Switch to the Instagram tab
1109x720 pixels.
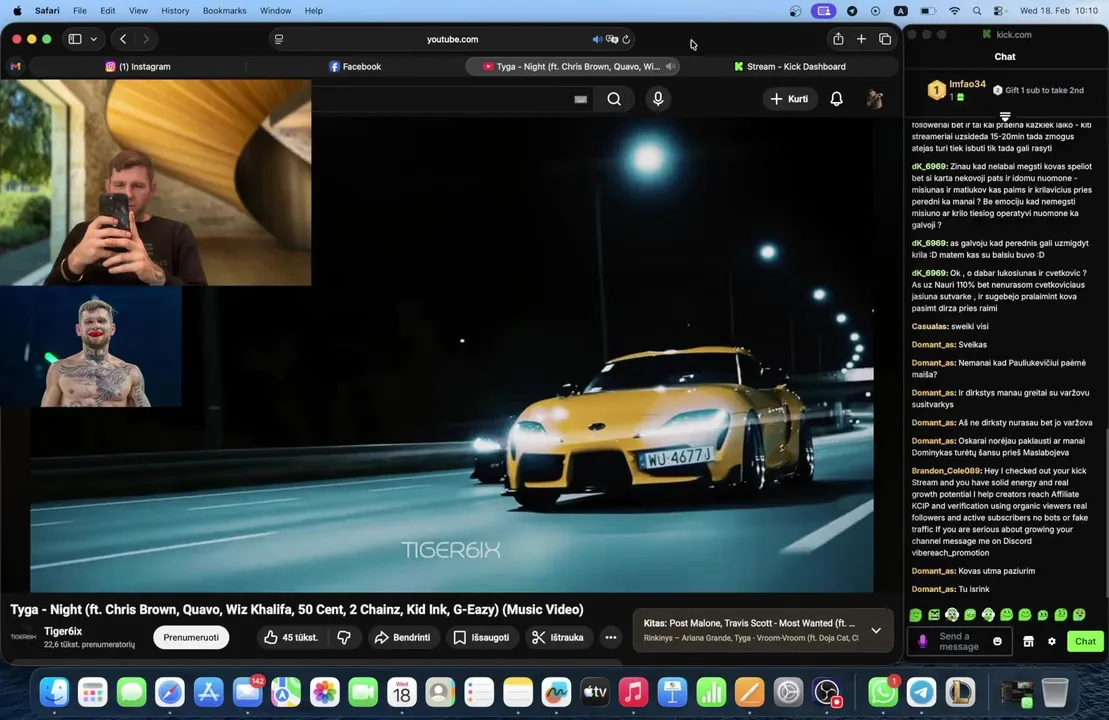point(138,66)
